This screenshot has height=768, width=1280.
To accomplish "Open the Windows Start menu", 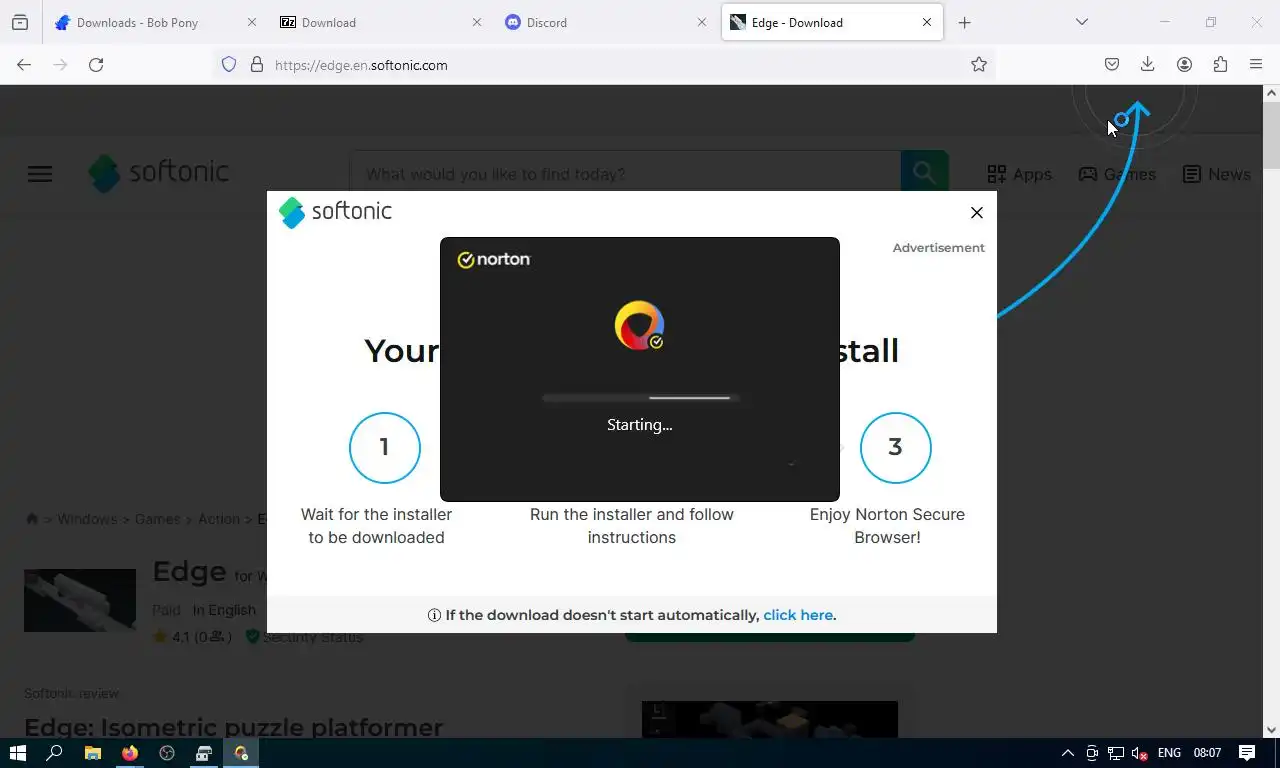I will pos(17,753).
